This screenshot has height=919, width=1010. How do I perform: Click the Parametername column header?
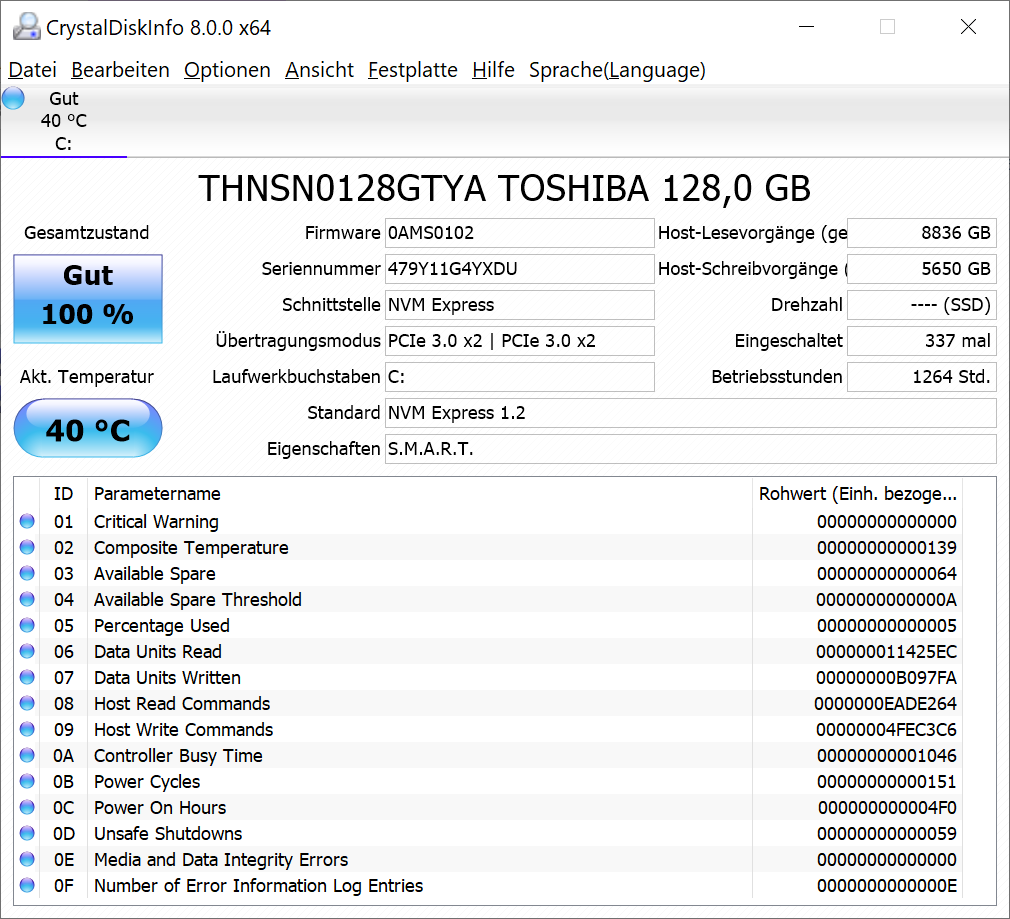(420, 494)
